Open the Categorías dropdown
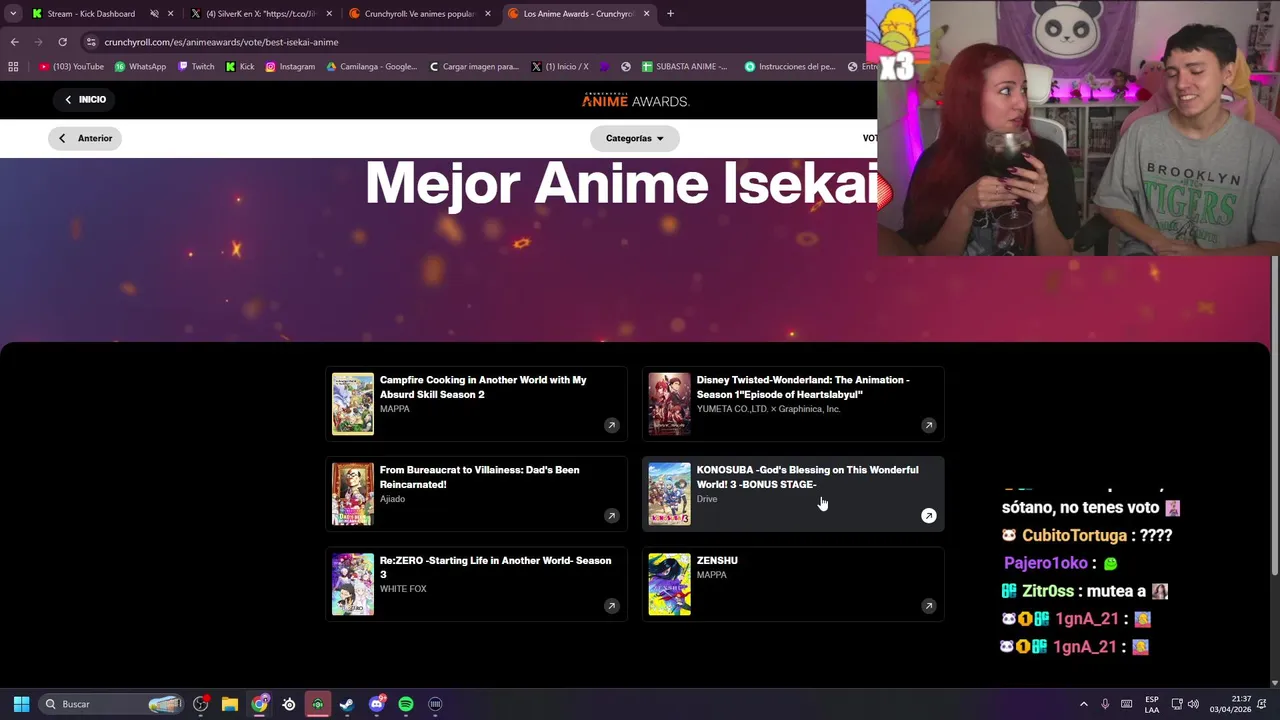This screenshot has width=1280, height=720. pos(634,139)
